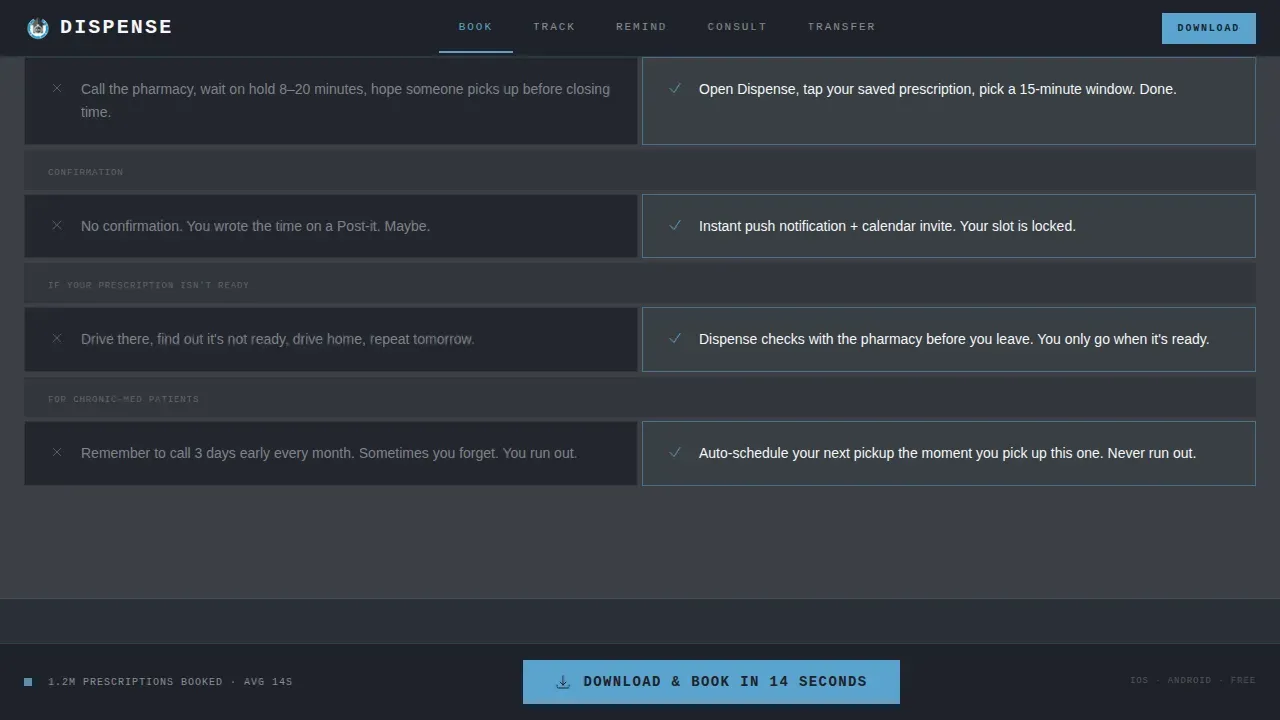Click the X icon next to 'No confirmation' row
The height and width of the screenshot is (720, 1280).
pos(57,225)
